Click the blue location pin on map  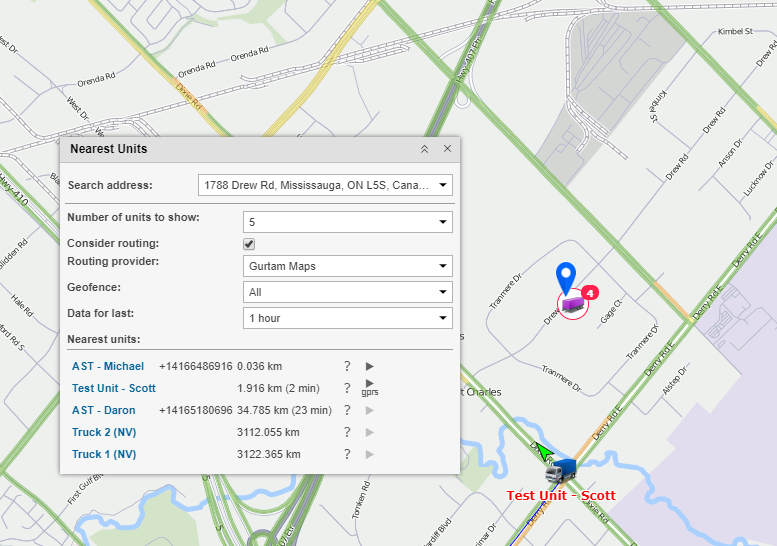566,275
